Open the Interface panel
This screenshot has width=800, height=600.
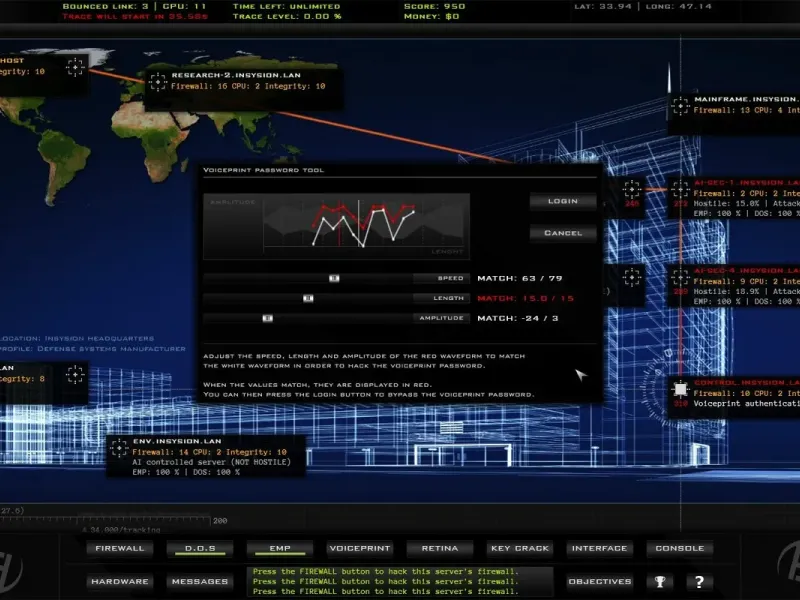coord(599,548)
